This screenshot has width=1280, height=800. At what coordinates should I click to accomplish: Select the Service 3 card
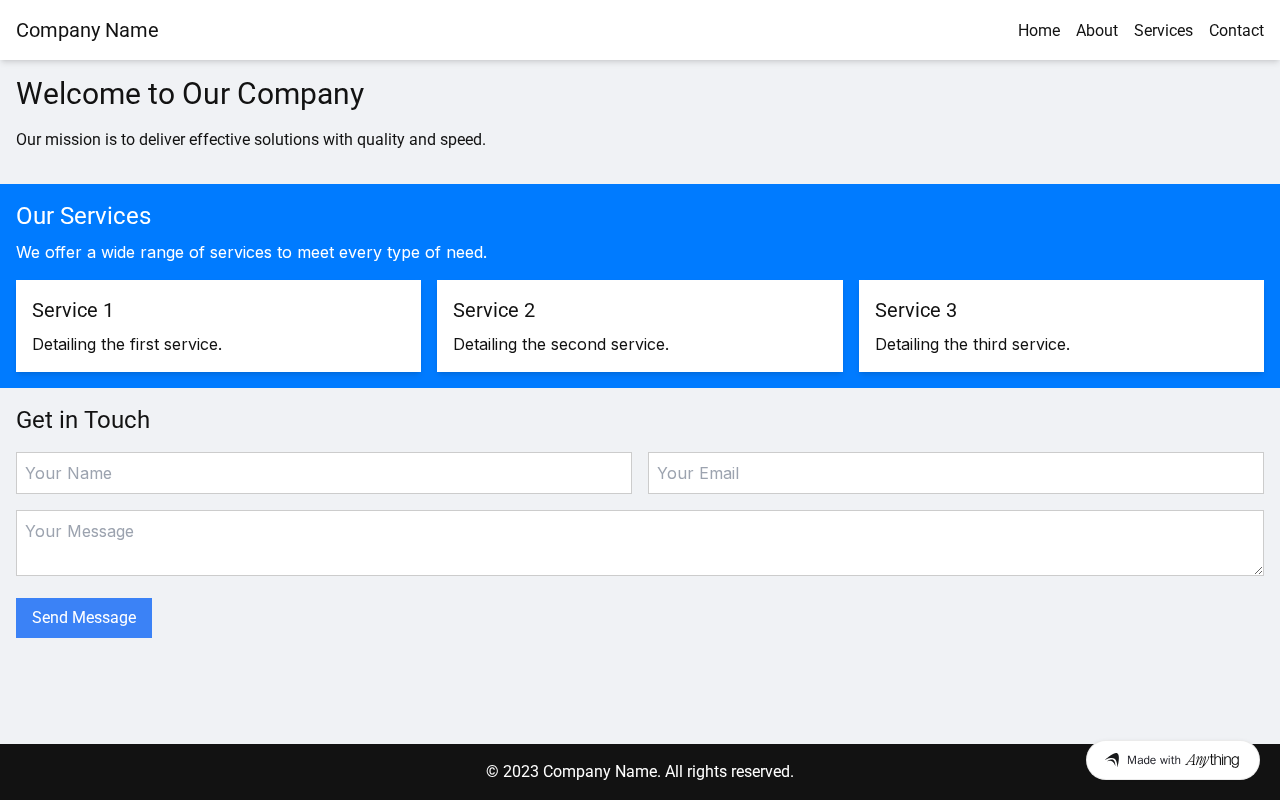pos(1061,326)
